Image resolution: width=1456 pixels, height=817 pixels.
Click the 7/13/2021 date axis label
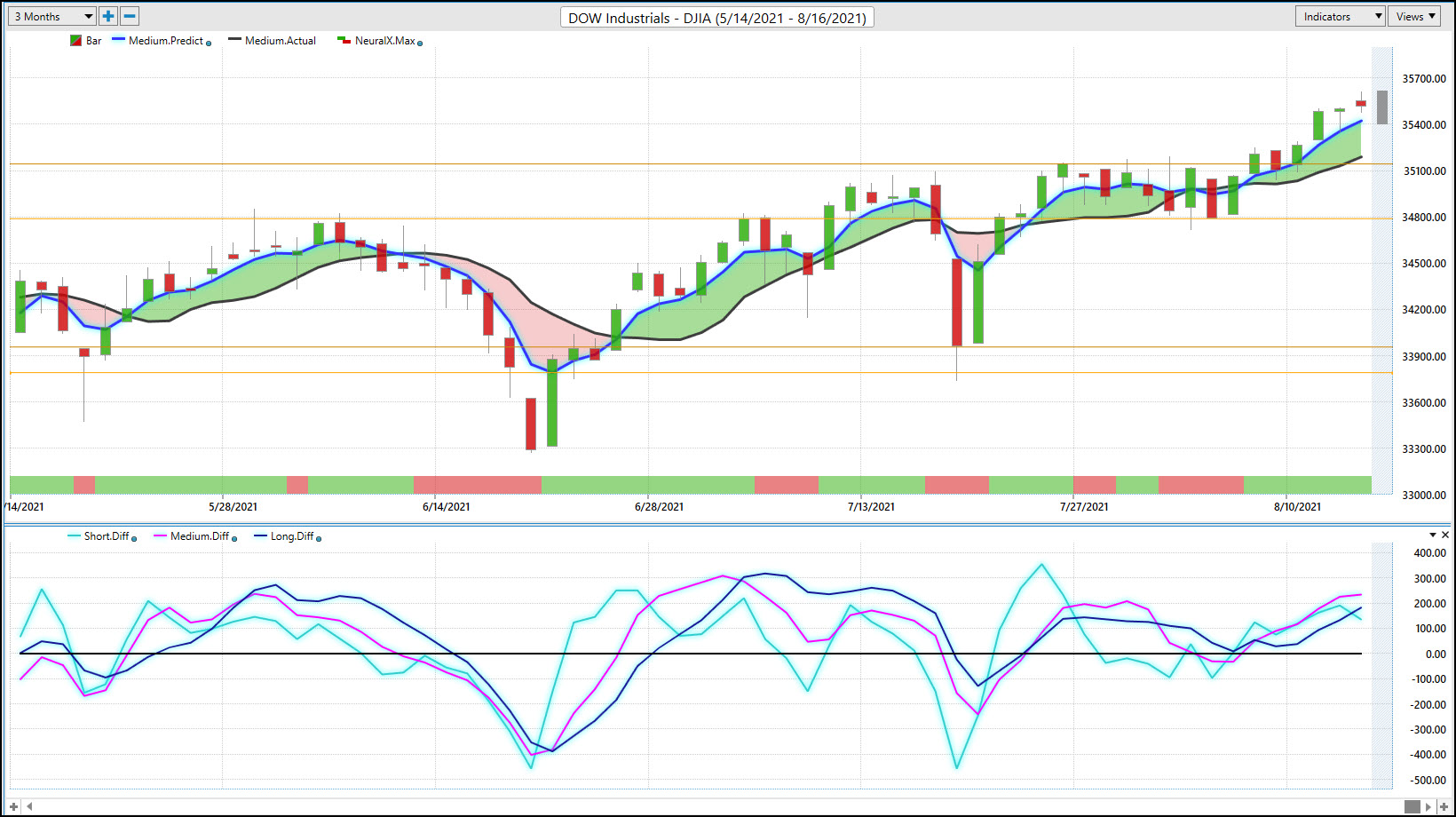pyautogui.click(x=871, y=507)
